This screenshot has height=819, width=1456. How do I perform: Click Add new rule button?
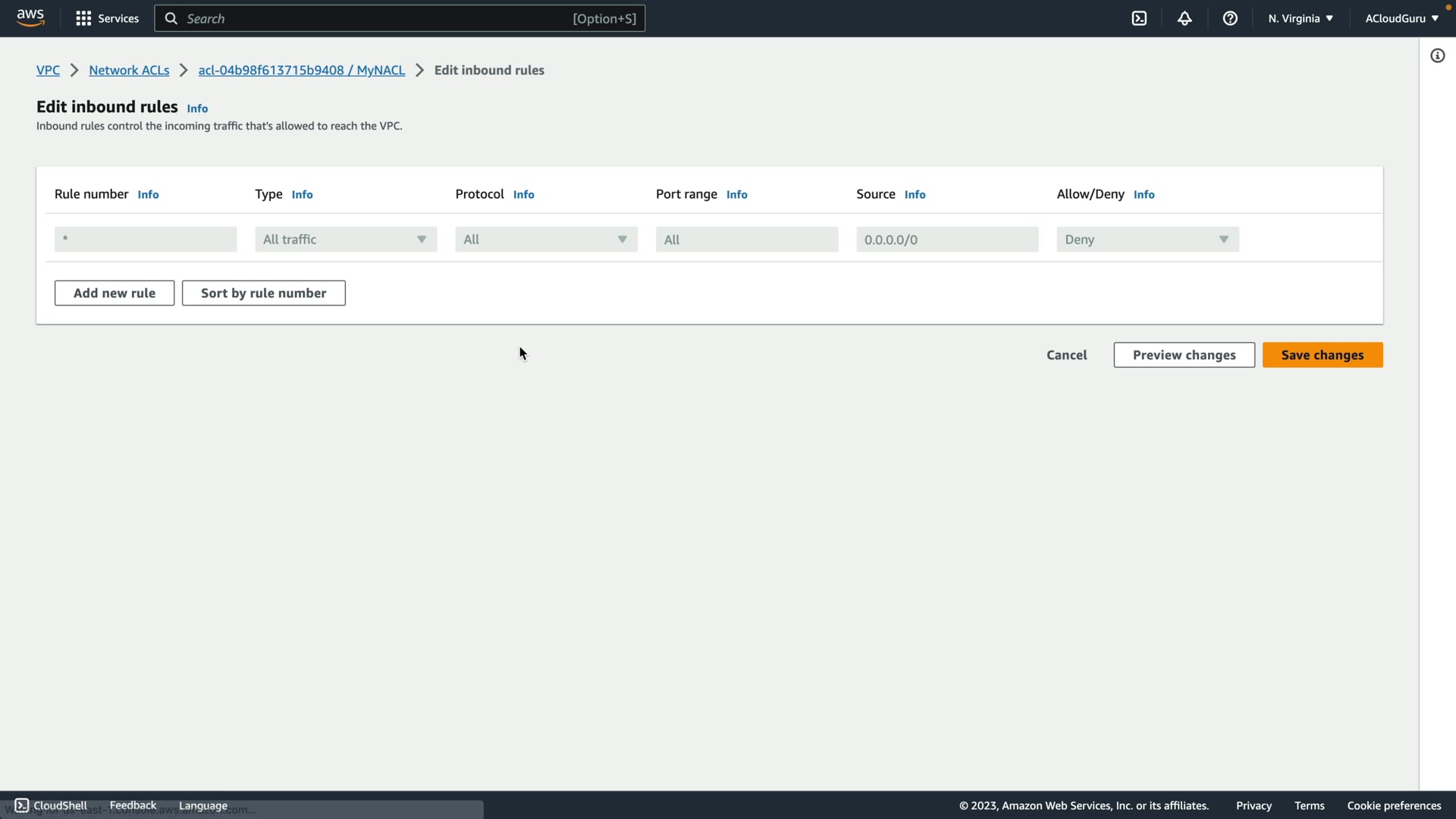tap(115, 293)
